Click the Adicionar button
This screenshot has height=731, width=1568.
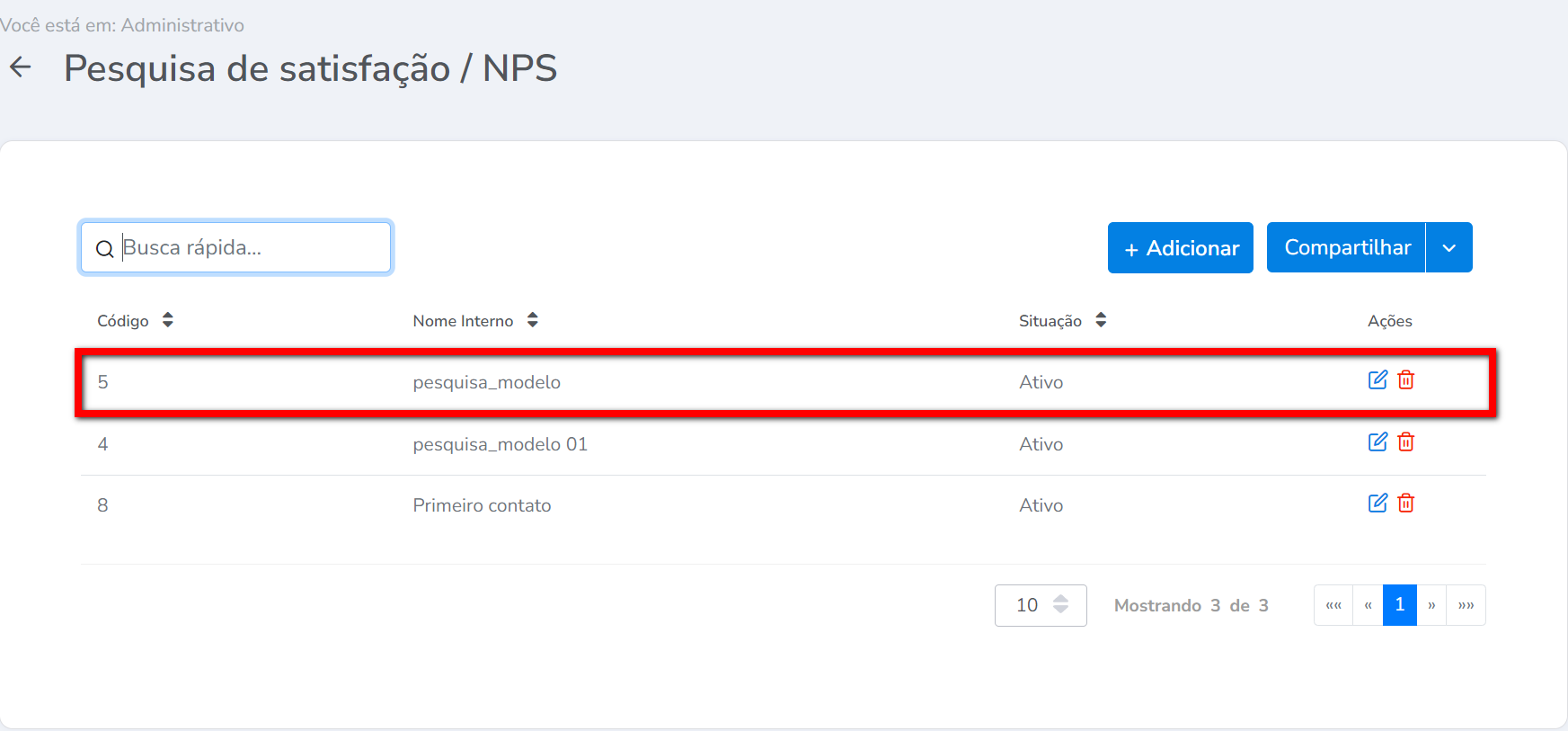[1180, 248]
